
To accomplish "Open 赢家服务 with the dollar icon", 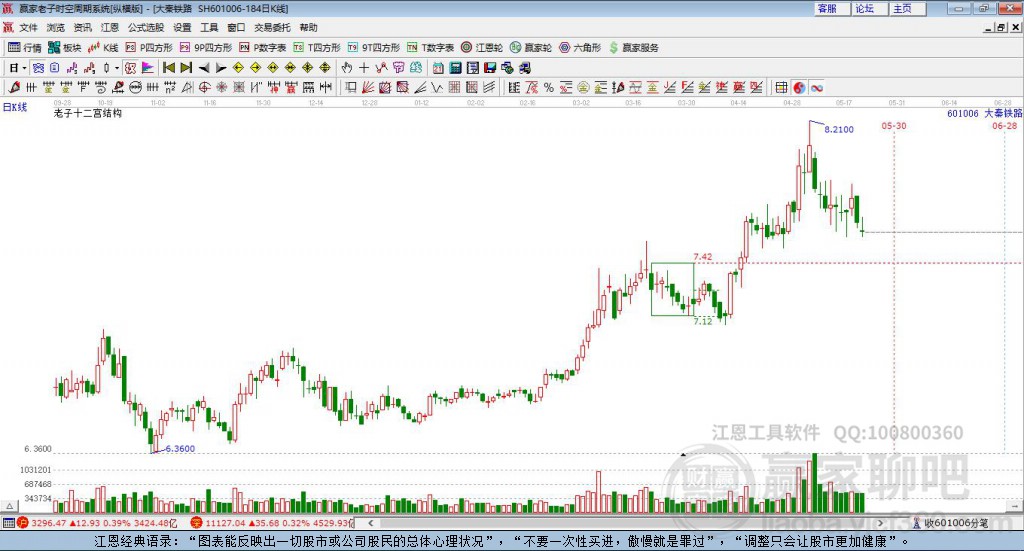I will (x=633, y=48).
